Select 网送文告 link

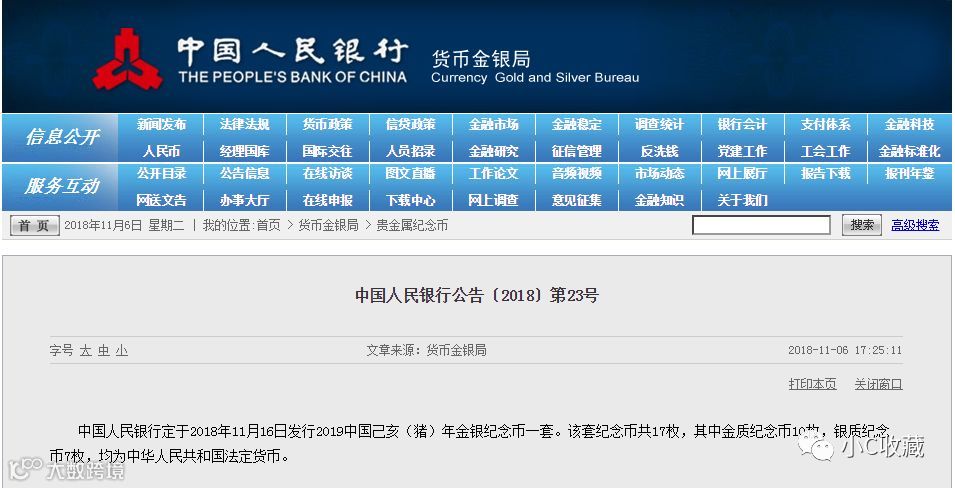tap(161, 200)
